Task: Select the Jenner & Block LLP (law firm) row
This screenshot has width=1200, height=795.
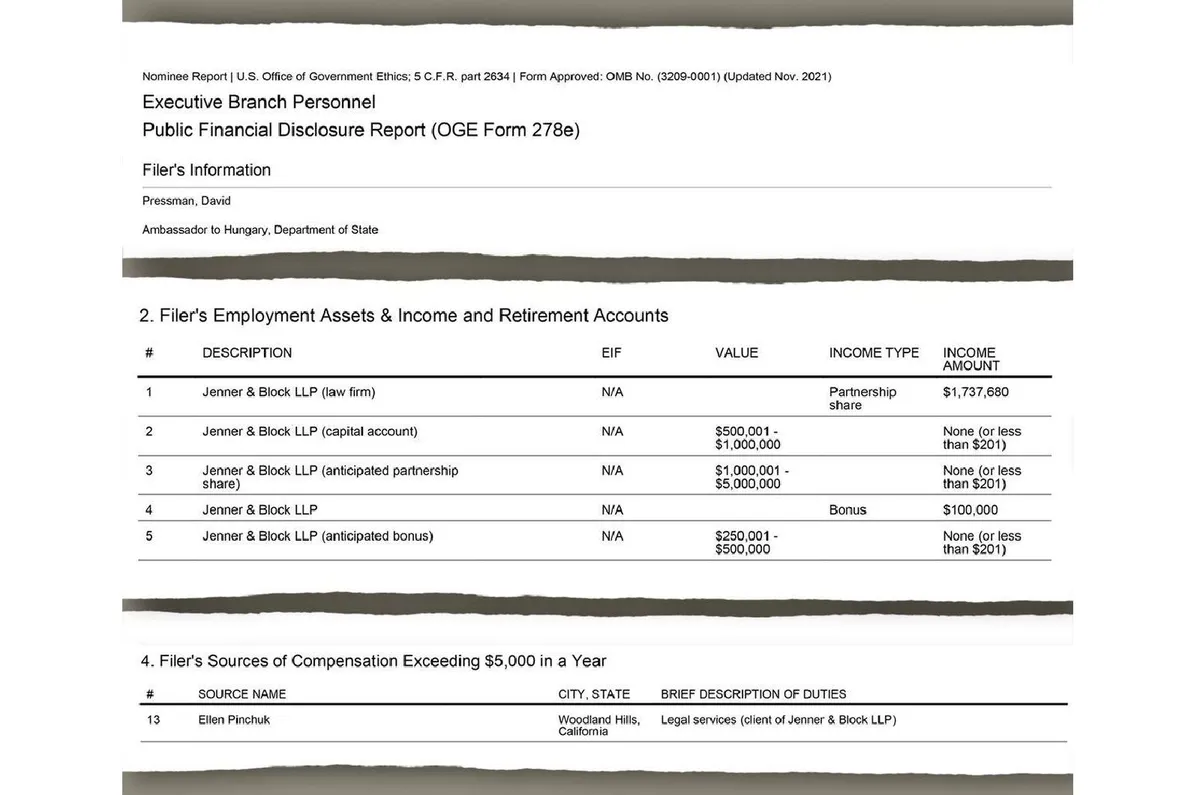Action: click(x=289, y=392)
